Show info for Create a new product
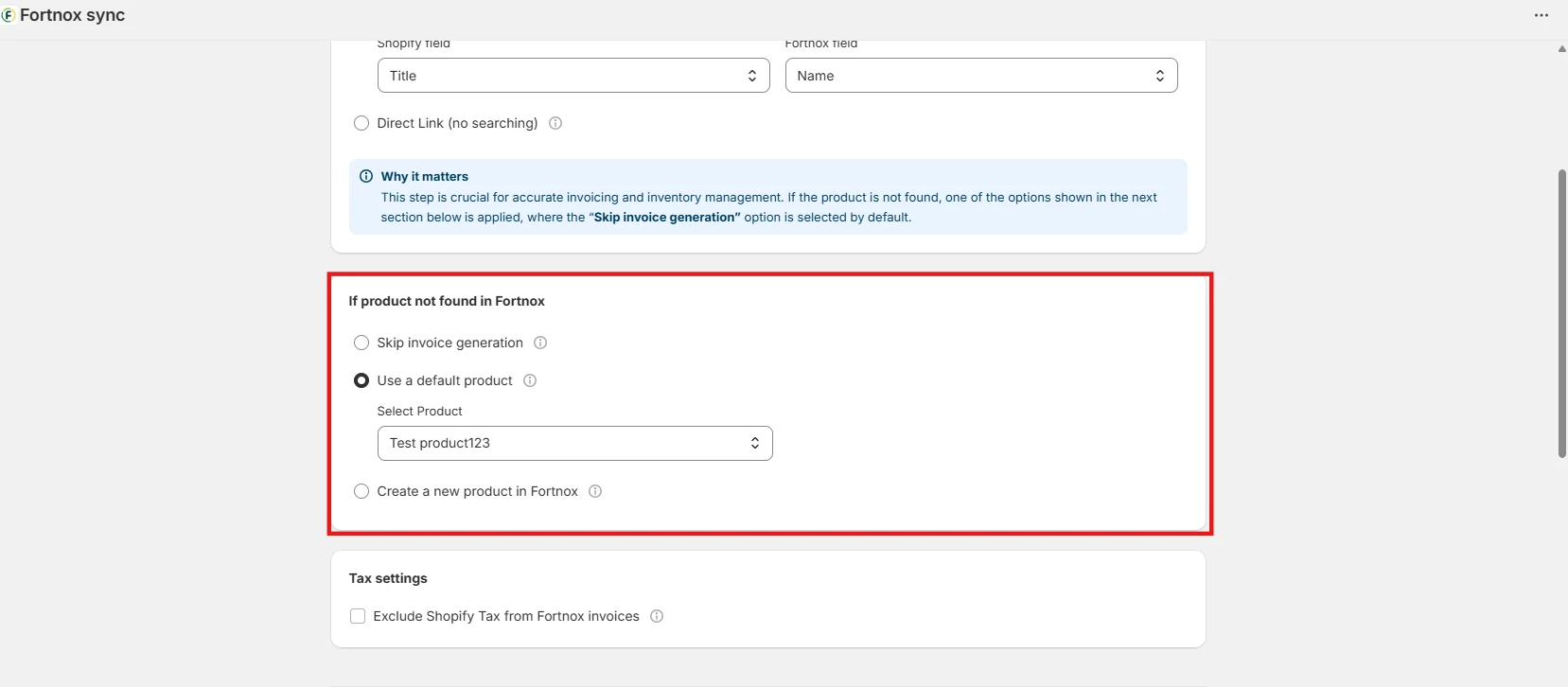Viewport: 1568px width, 687px height. [595, 491]
